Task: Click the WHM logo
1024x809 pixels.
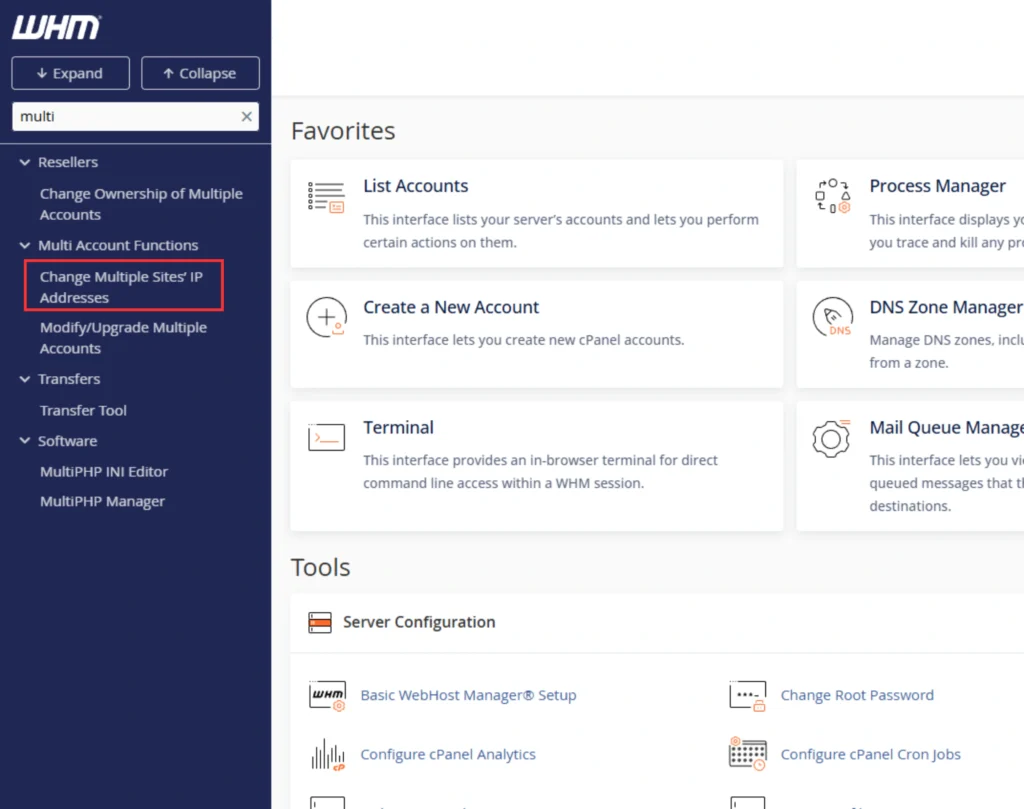Action: (x=56, y=27)
